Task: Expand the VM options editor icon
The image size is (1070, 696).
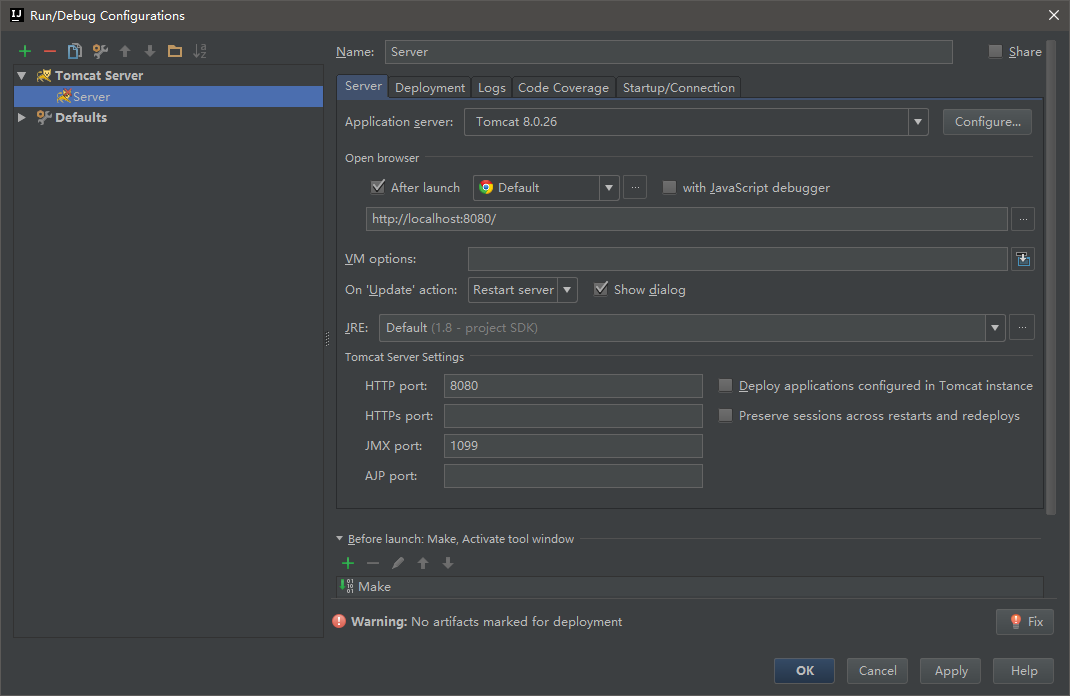Action: tap(1023, 259)
